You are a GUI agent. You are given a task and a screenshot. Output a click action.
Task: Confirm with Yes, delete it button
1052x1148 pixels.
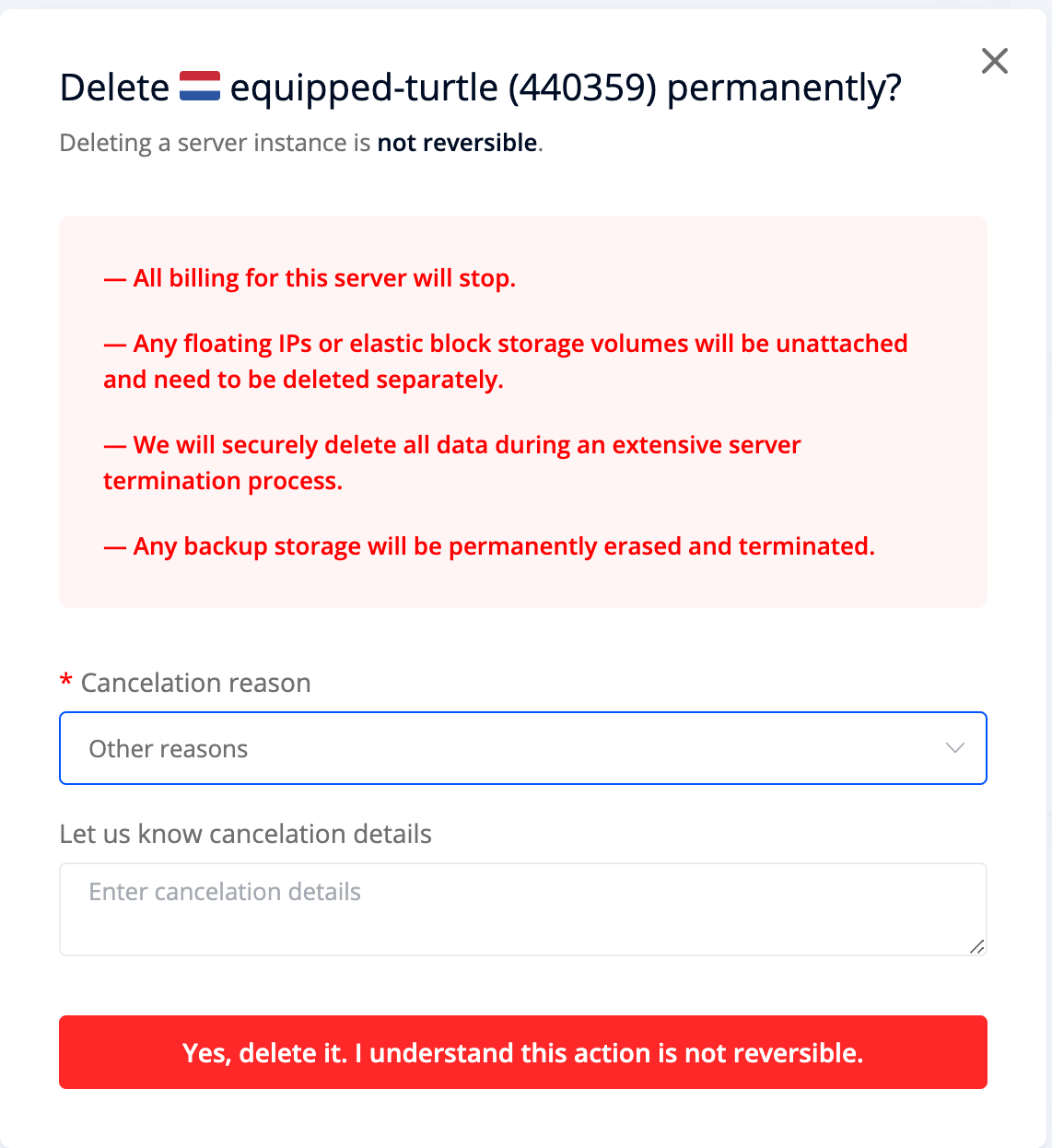(523, 1052)
